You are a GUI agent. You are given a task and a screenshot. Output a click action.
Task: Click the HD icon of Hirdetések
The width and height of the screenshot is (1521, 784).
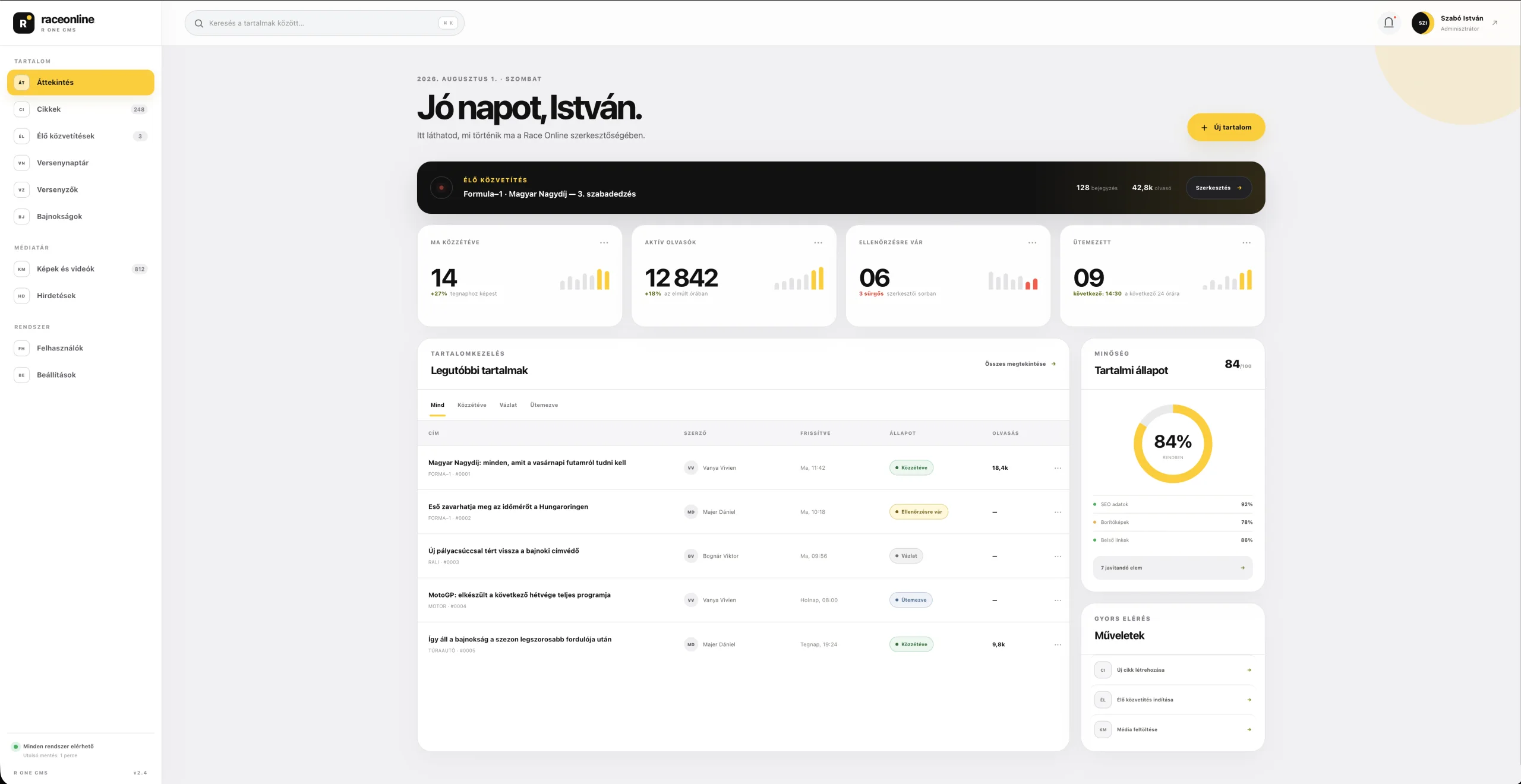coord(21,296)
